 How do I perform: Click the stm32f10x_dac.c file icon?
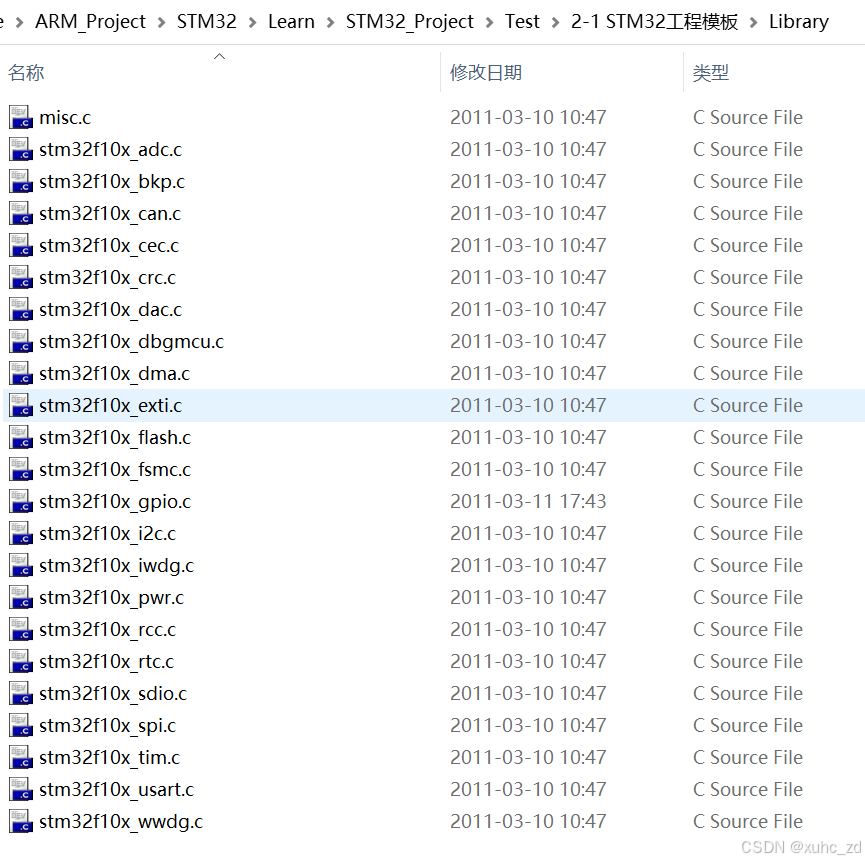(21, 309)
